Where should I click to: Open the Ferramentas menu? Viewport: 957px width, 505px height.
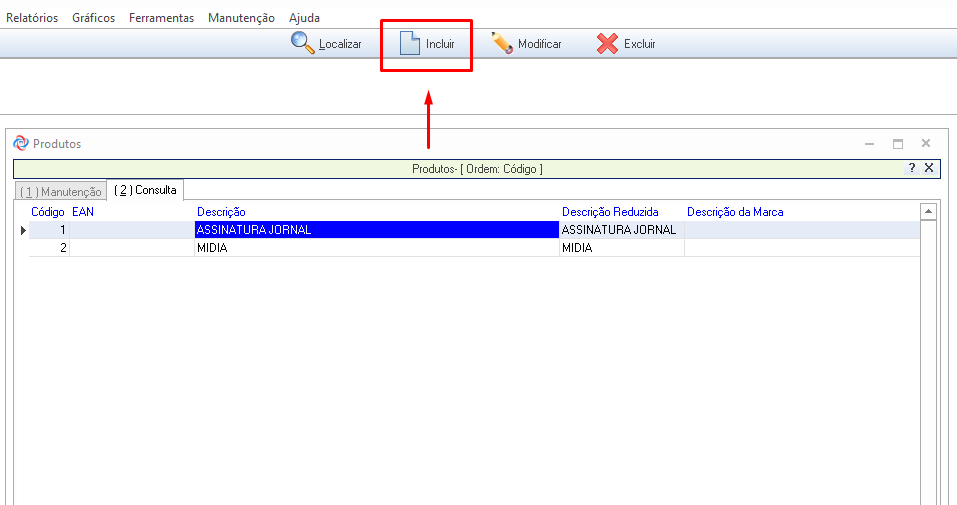pos(161,18)
